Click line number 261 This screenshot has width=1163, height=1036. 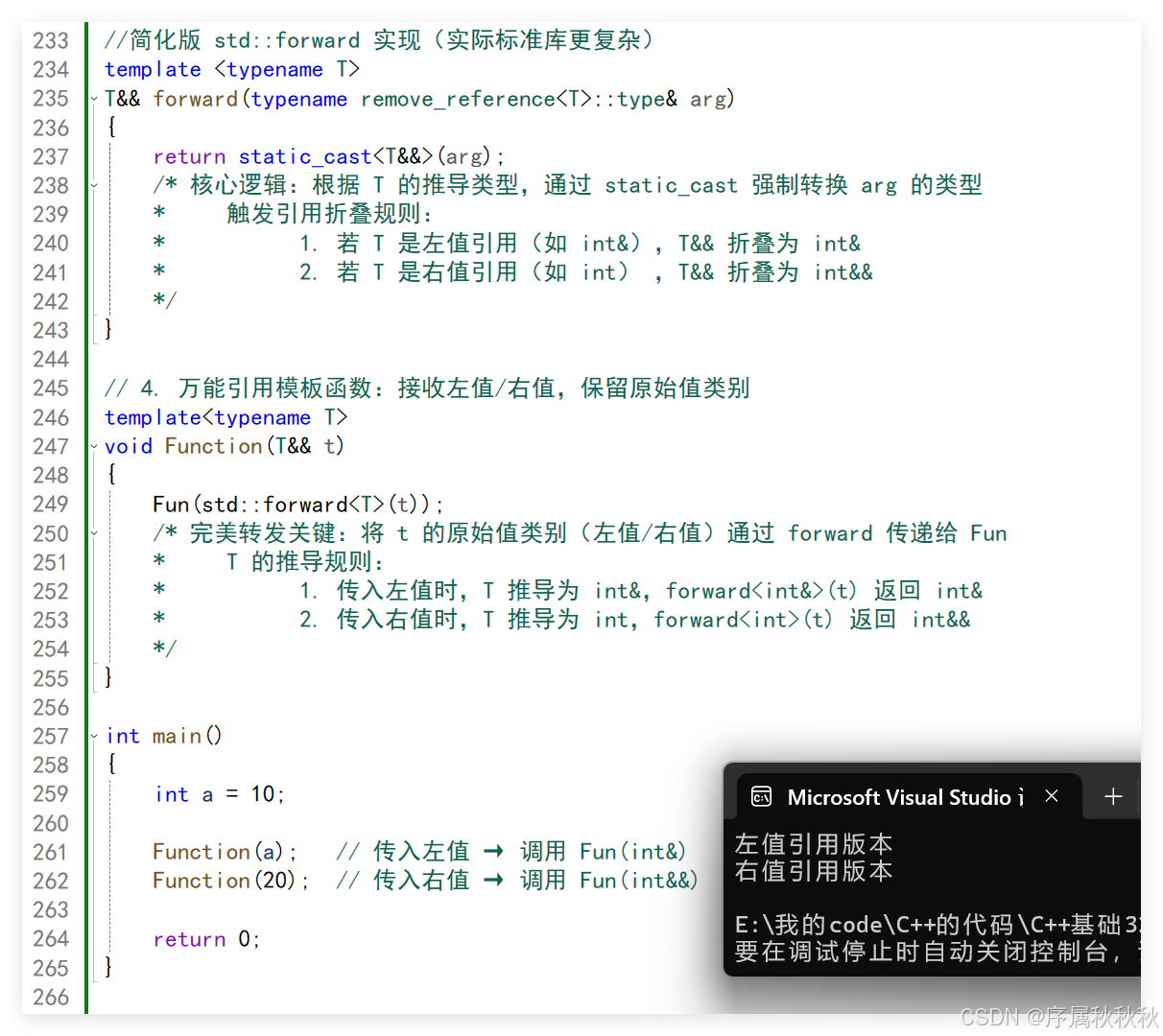[51, 852]
